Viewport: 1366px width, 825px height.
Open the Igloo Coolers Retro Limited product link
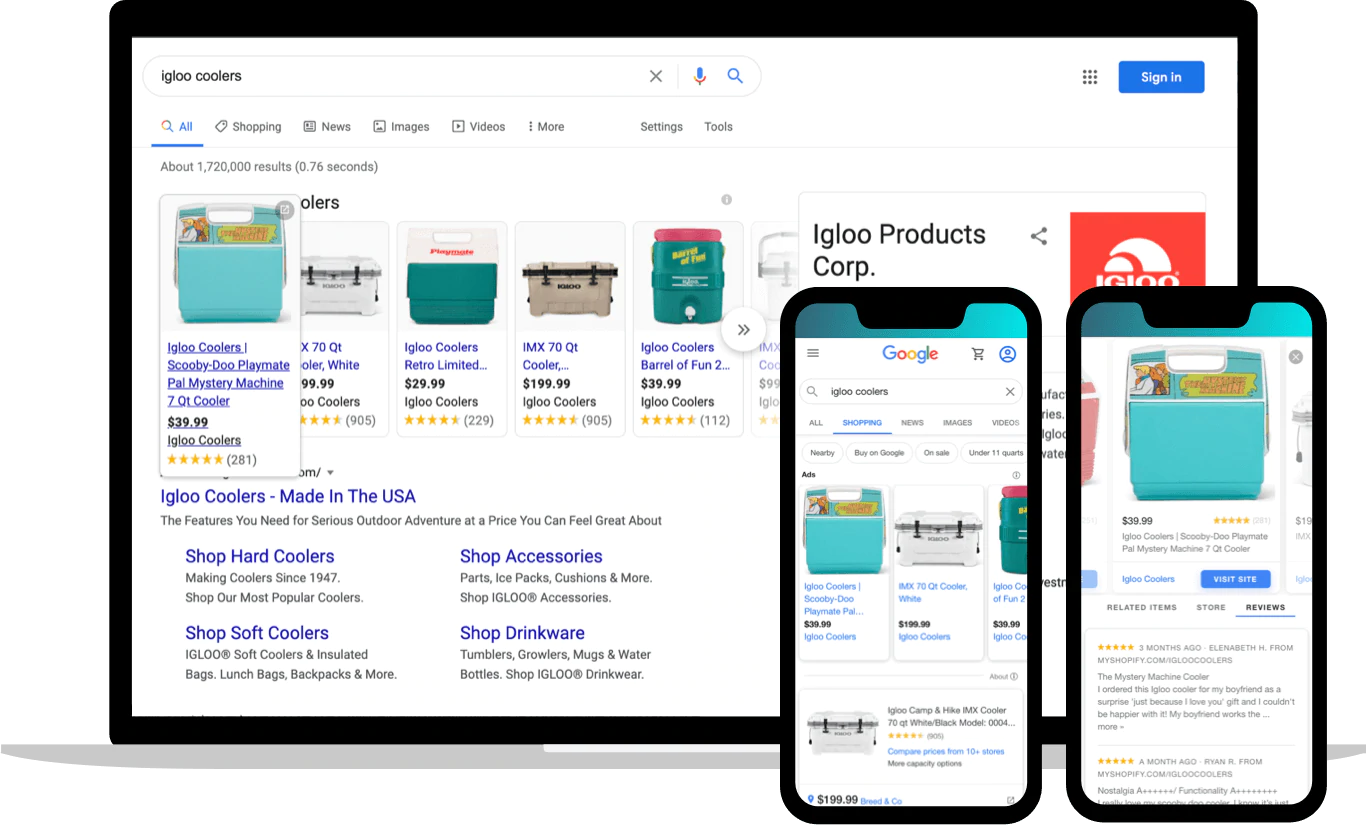pos(446,356)
